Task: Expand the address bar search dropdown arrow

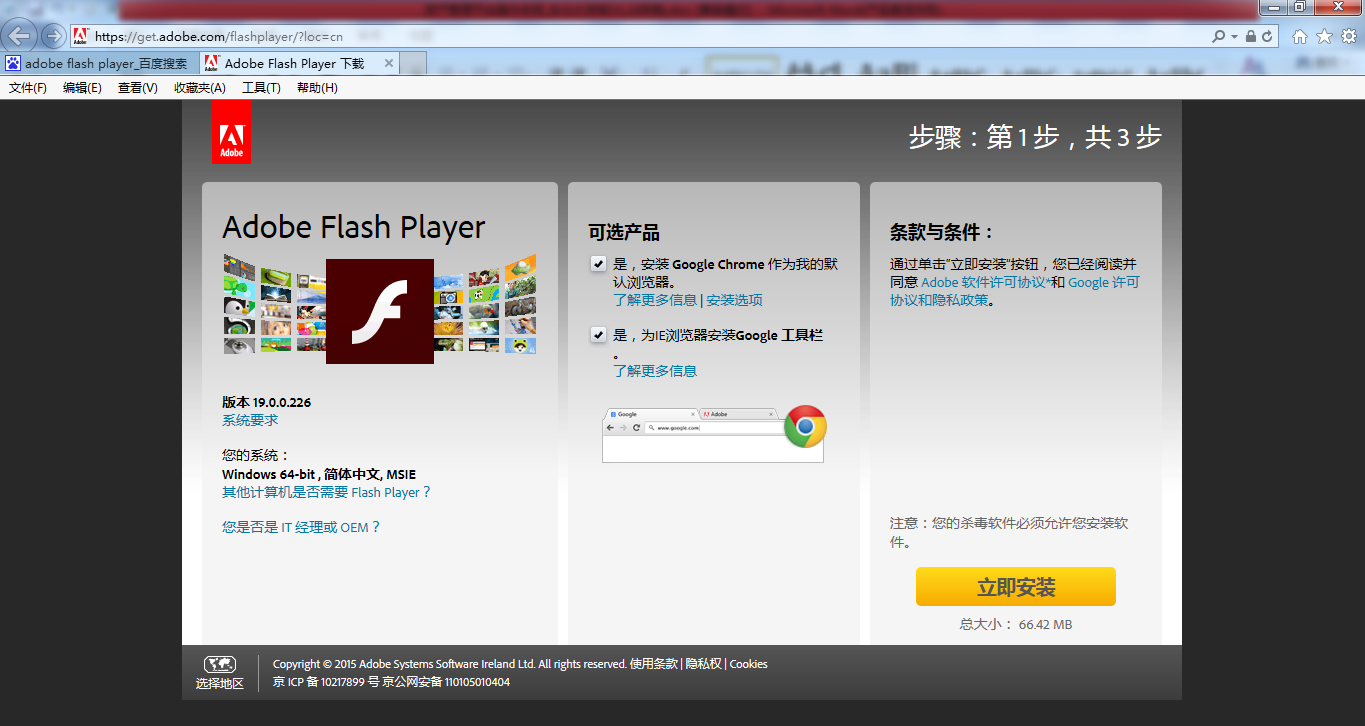Action: tap(1235, 37)
